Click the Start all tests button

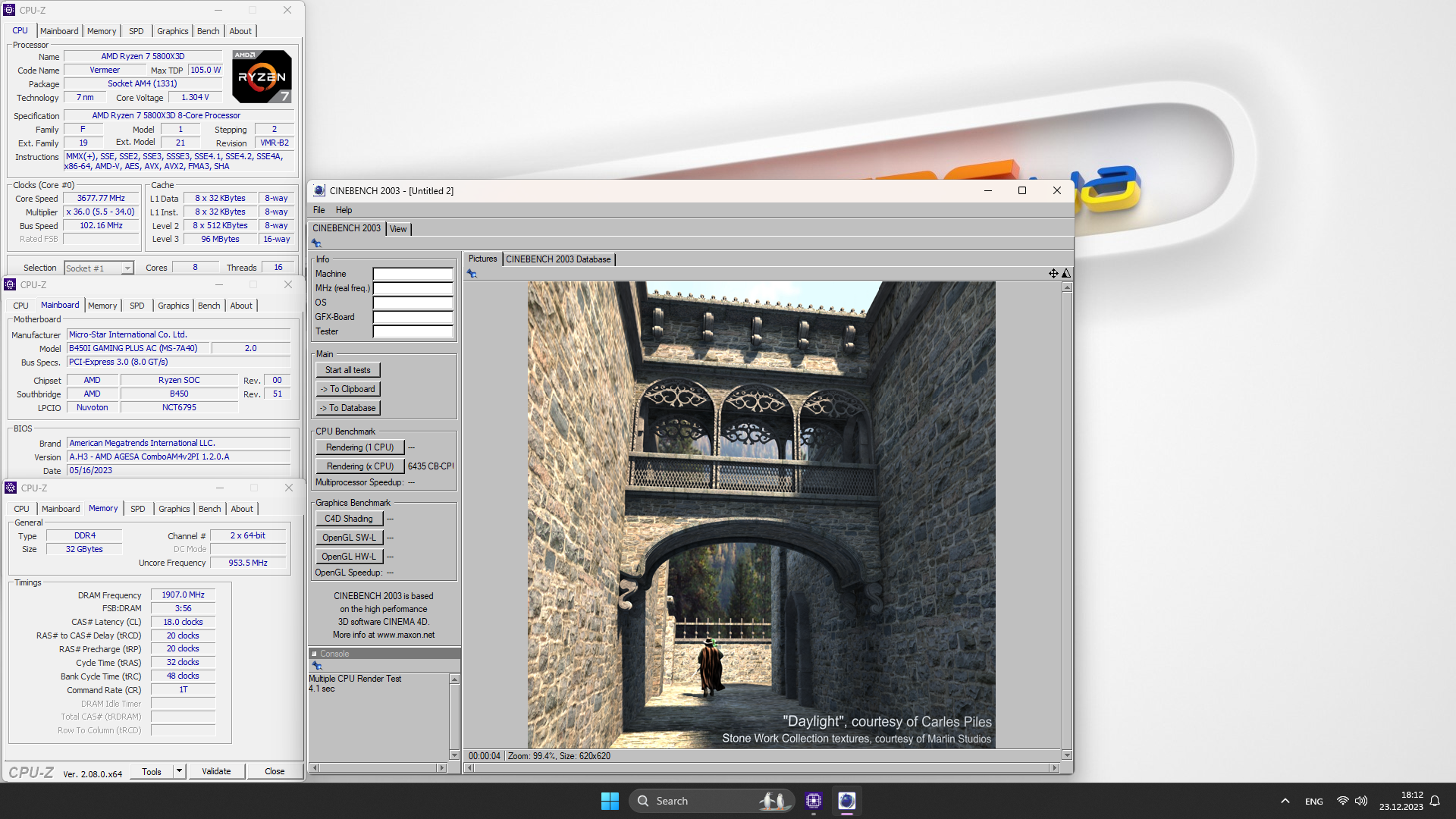click(x=348, y=370)
